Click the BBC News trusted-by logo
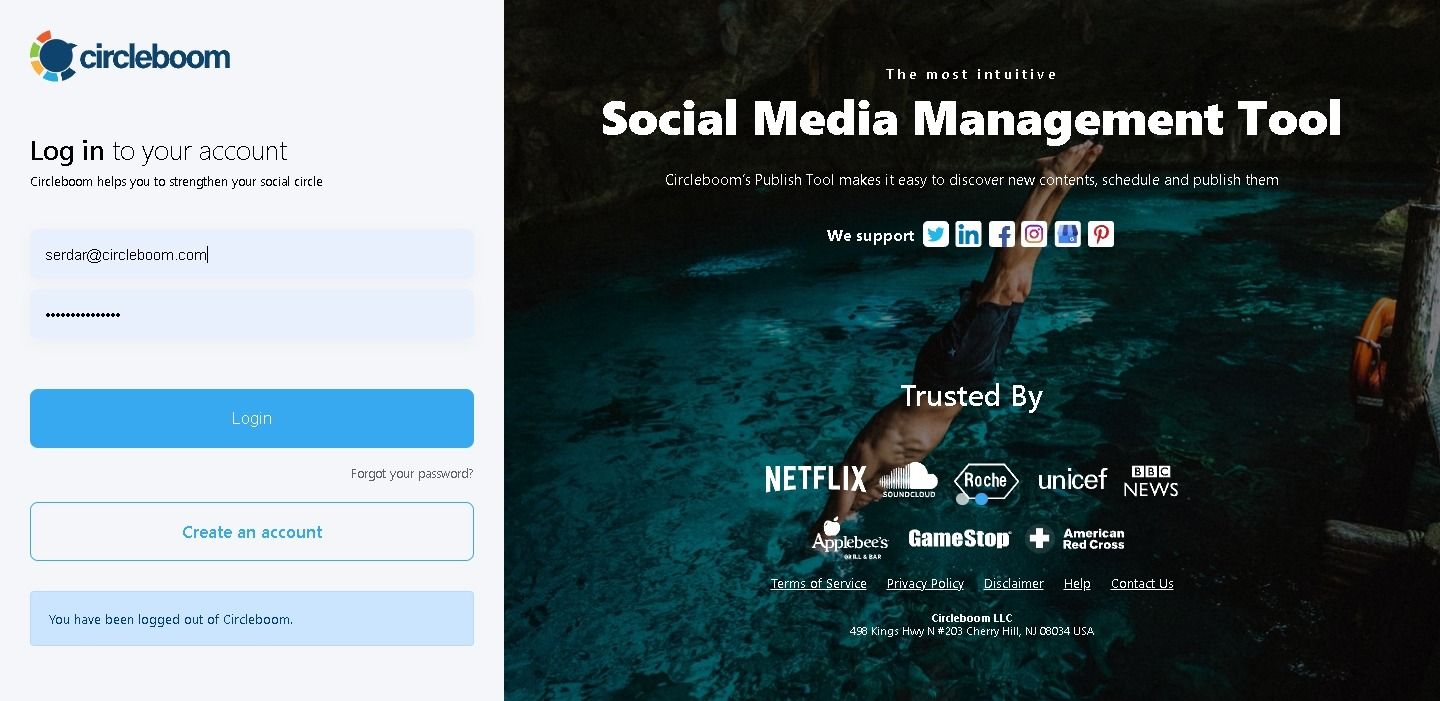The image size is (1440, 701). tap(1150, 481)
